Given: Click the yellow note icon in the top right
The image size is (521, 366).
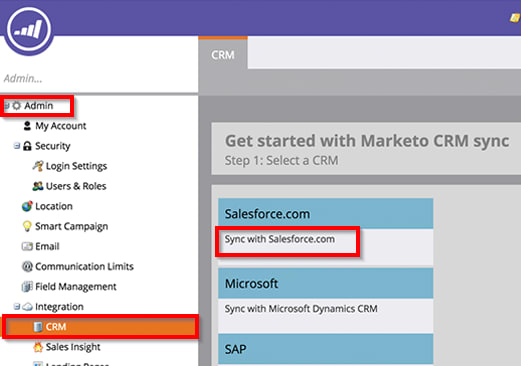Looking at the screenshot, I should tap(515, 17).
